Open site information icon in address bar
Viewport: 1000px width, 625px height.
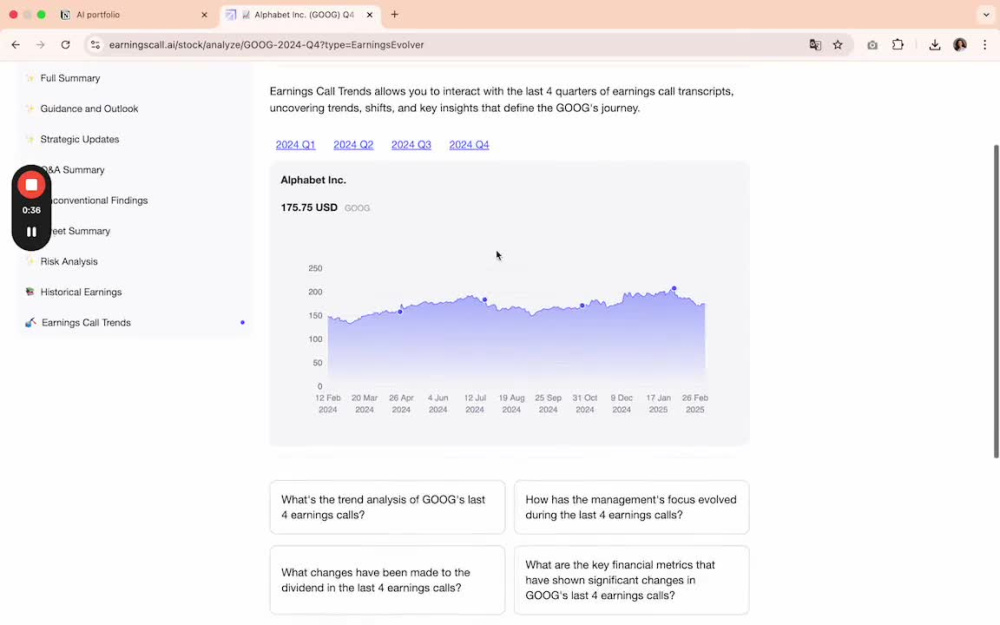click(95, 45)
